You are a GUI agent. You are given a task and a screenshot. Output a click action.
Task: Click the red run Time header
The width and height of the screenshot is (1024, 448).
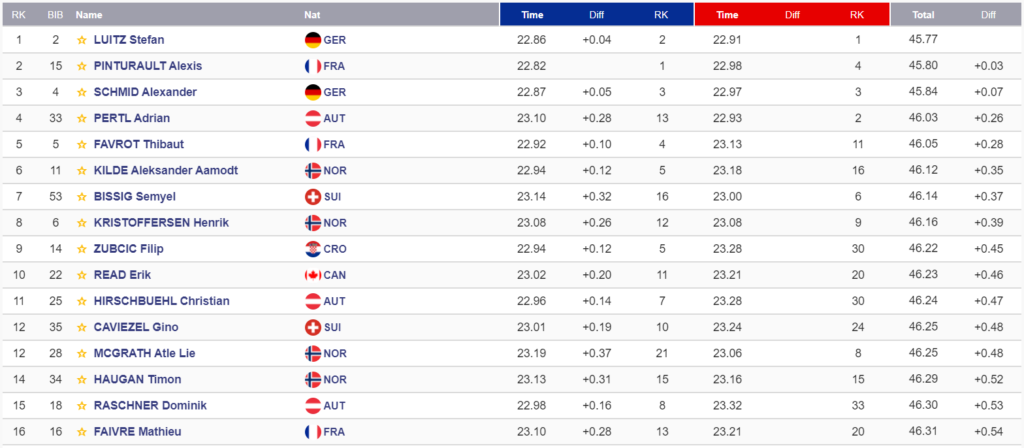(x=727, y=15)
